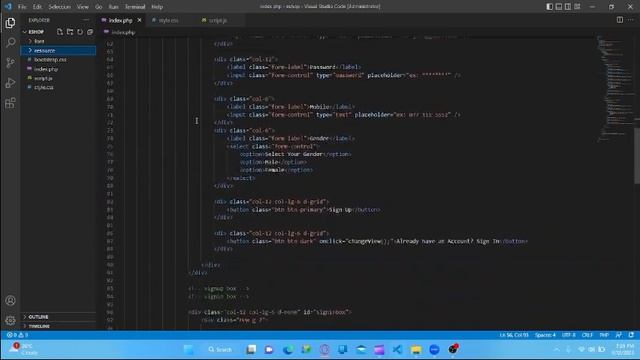Close the index.php tab
This screenshot has height=360, width=640.
pos(140,20)
